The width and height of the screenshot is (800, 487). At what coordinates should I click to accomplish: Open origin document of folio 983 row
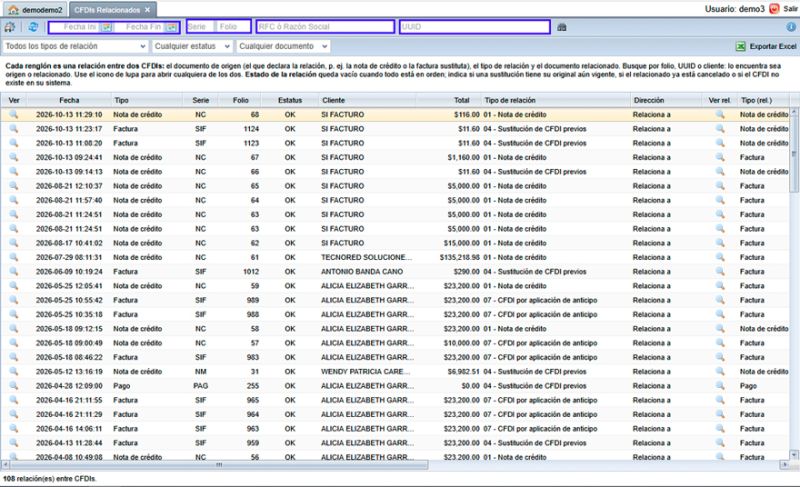pyautogui.click(x=14, y=357)
